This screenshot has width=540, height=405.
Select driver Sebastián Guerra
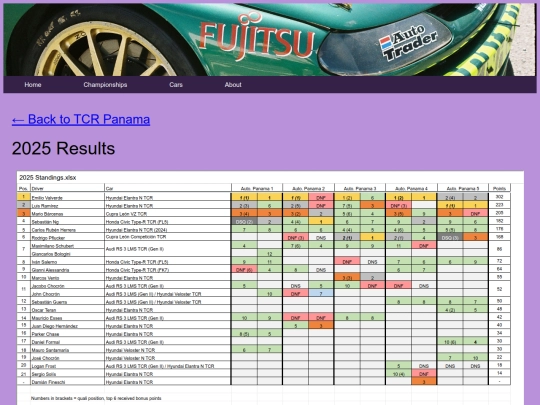[x=49, y=302]
